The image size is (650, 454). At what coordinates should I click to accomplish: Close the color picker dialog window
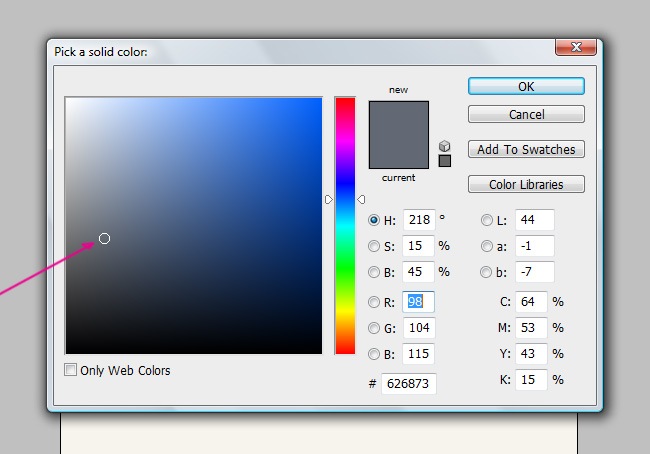click(x=577, y=47)
